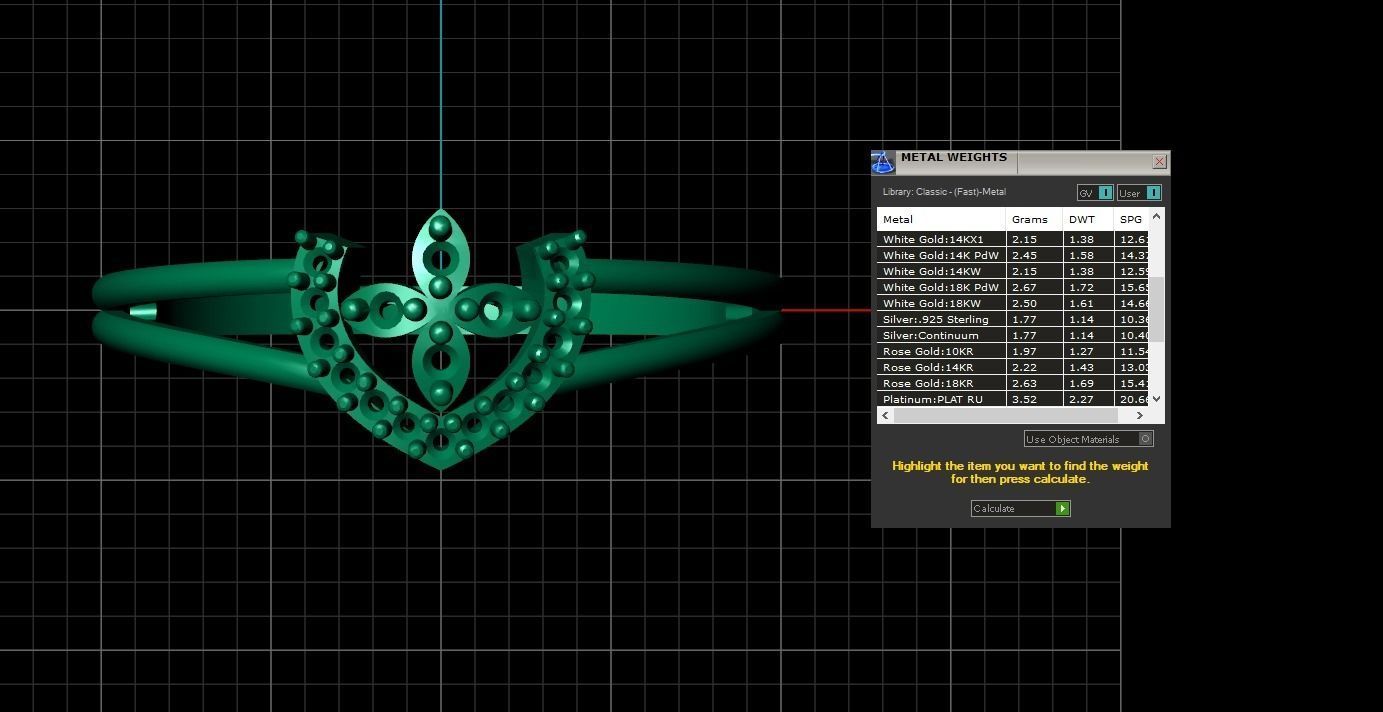Toggle the User library switch
This screenshot has width=1383, height=712.
[1139, 193]
